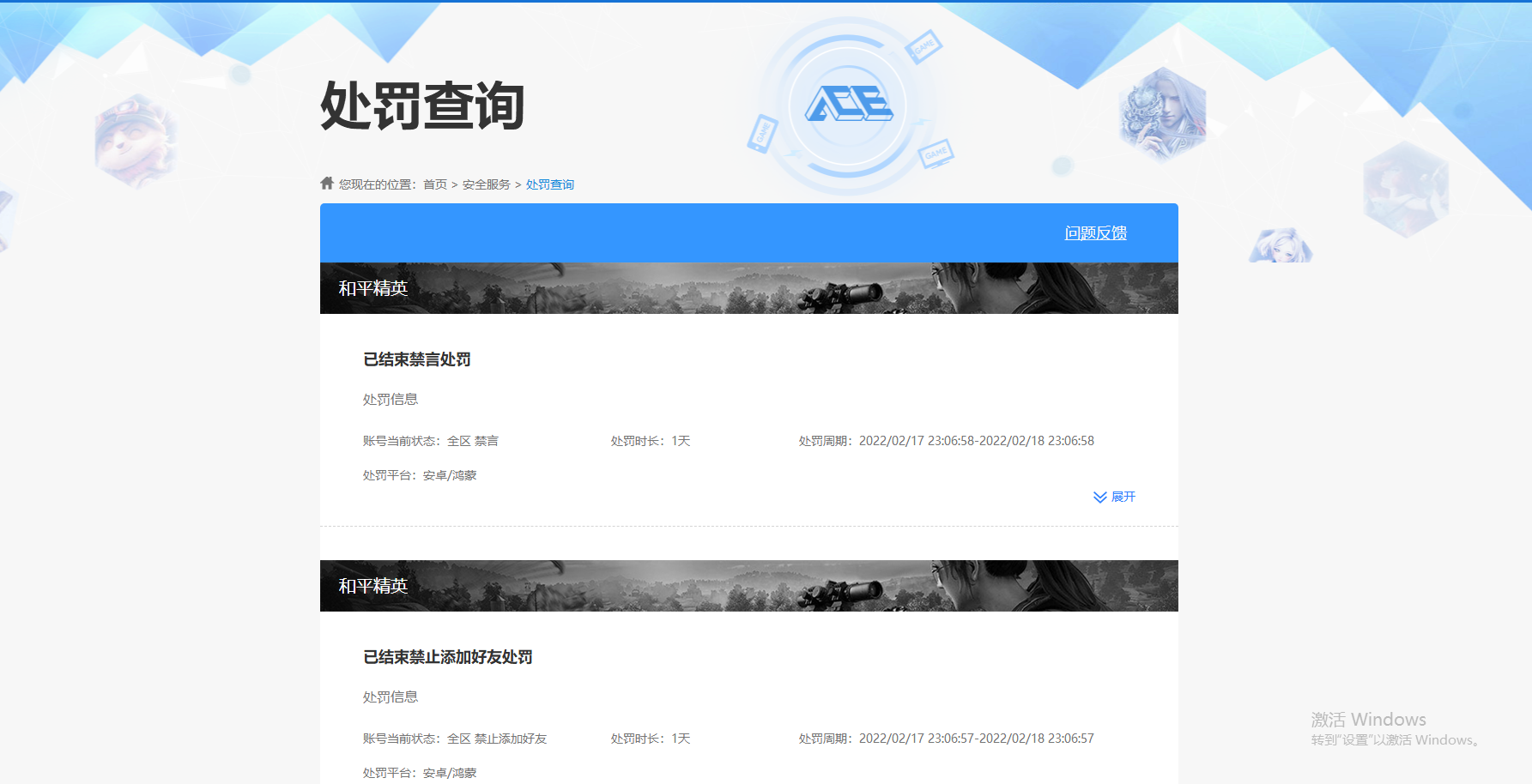The image size is (1532, 784).
Task: Click the 您现在的位置 breadcrumb label
Action: click(378, 184)
